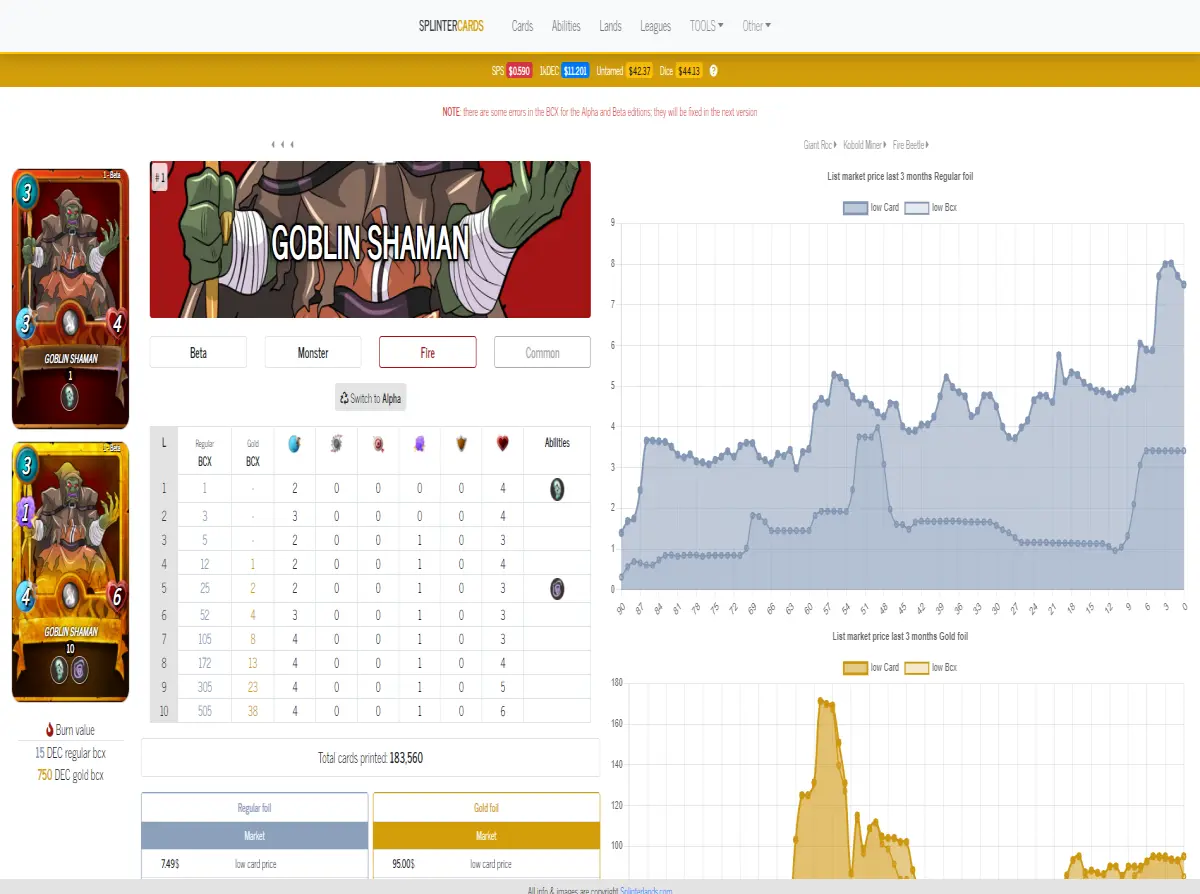
Task: Click the SPS price badge $0.590
Action: (x=519, y=71)
